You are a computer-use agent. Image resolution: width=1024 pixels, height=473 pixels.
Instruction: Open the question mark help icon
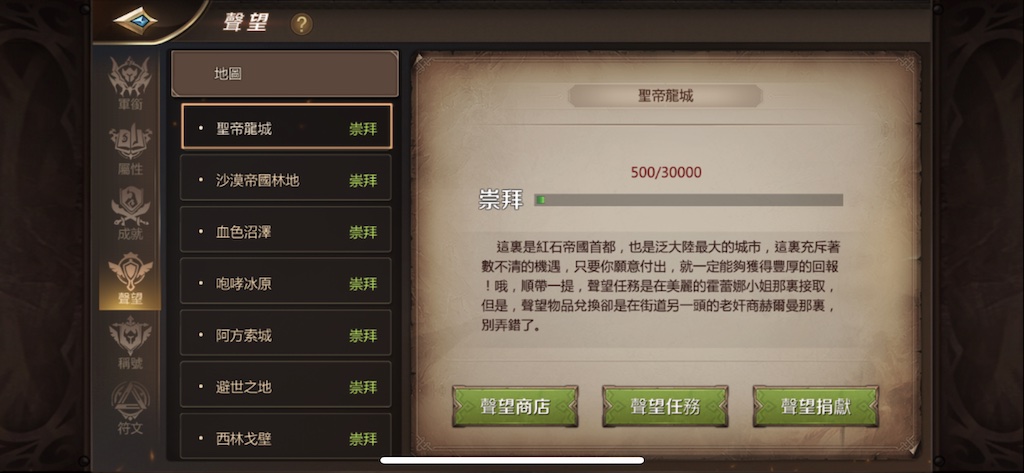(x=301, y=24)
